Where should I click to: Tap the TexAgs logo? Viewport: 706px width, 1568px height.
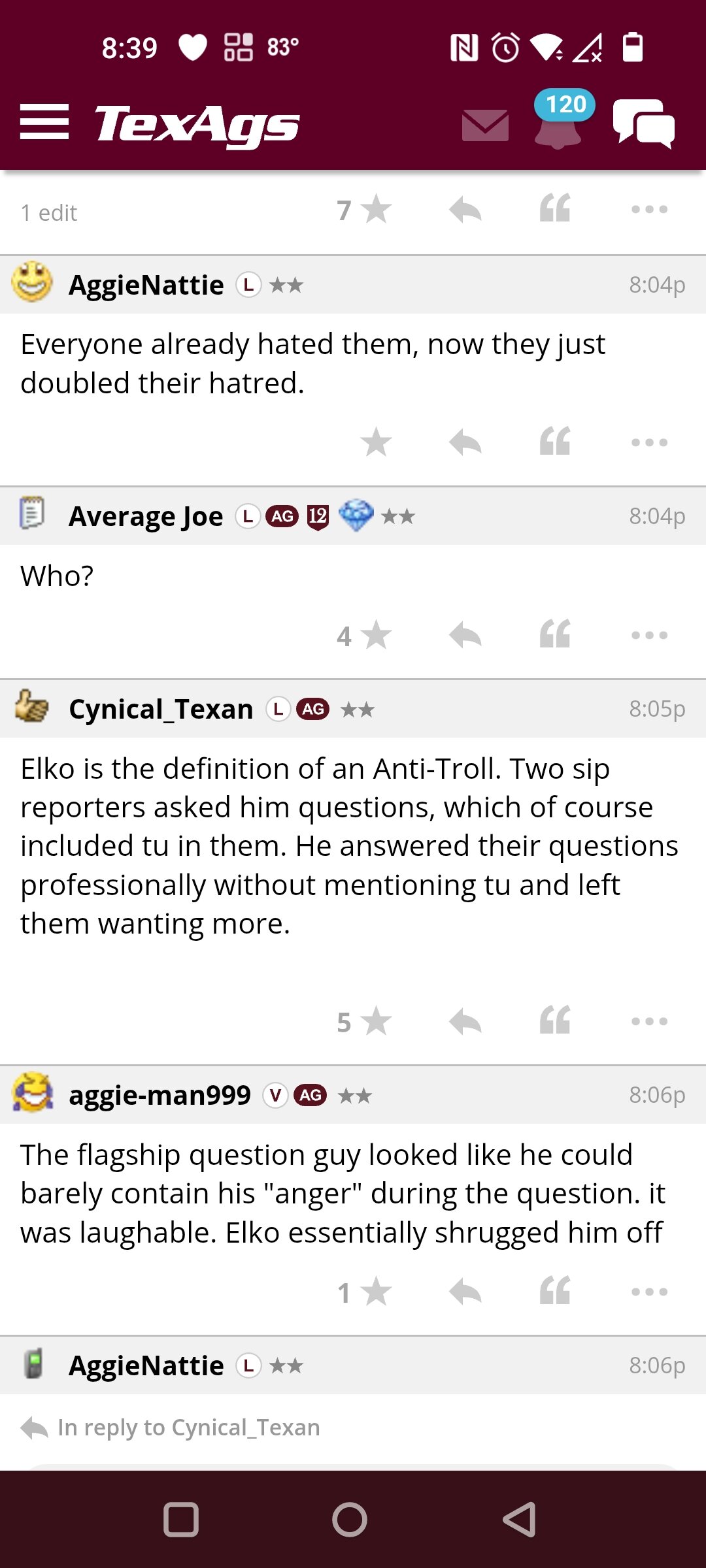pos(197,124)
